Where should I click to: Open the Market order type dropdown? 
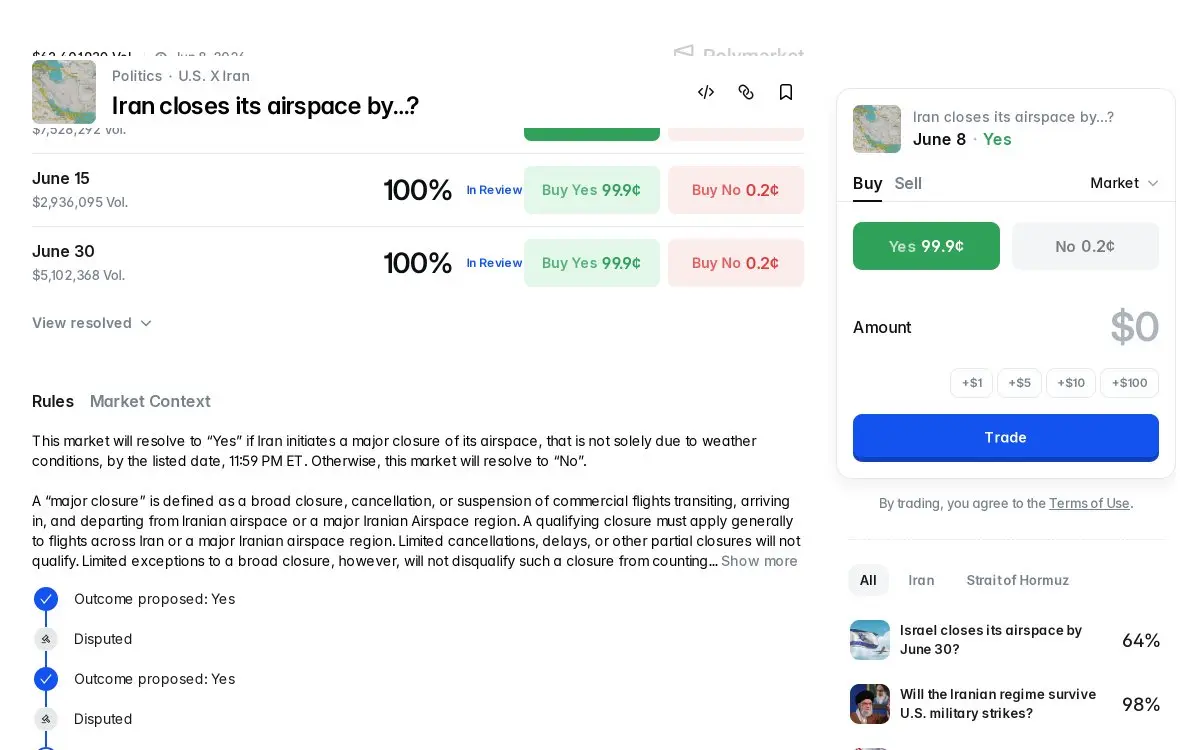[1124, 183]
